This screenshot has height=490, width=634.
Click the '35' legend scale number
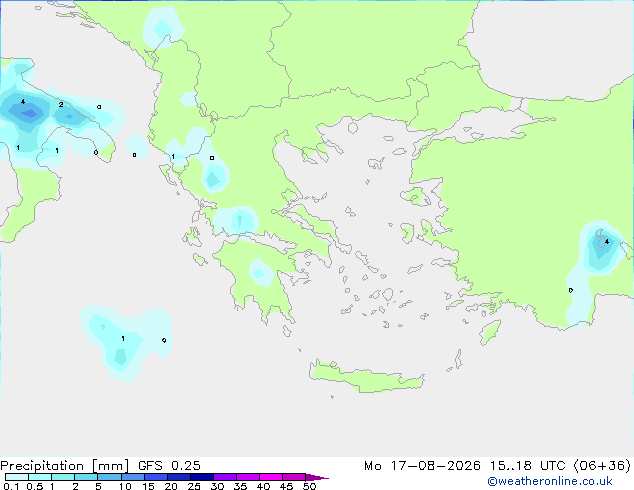[x=240, y=486]
